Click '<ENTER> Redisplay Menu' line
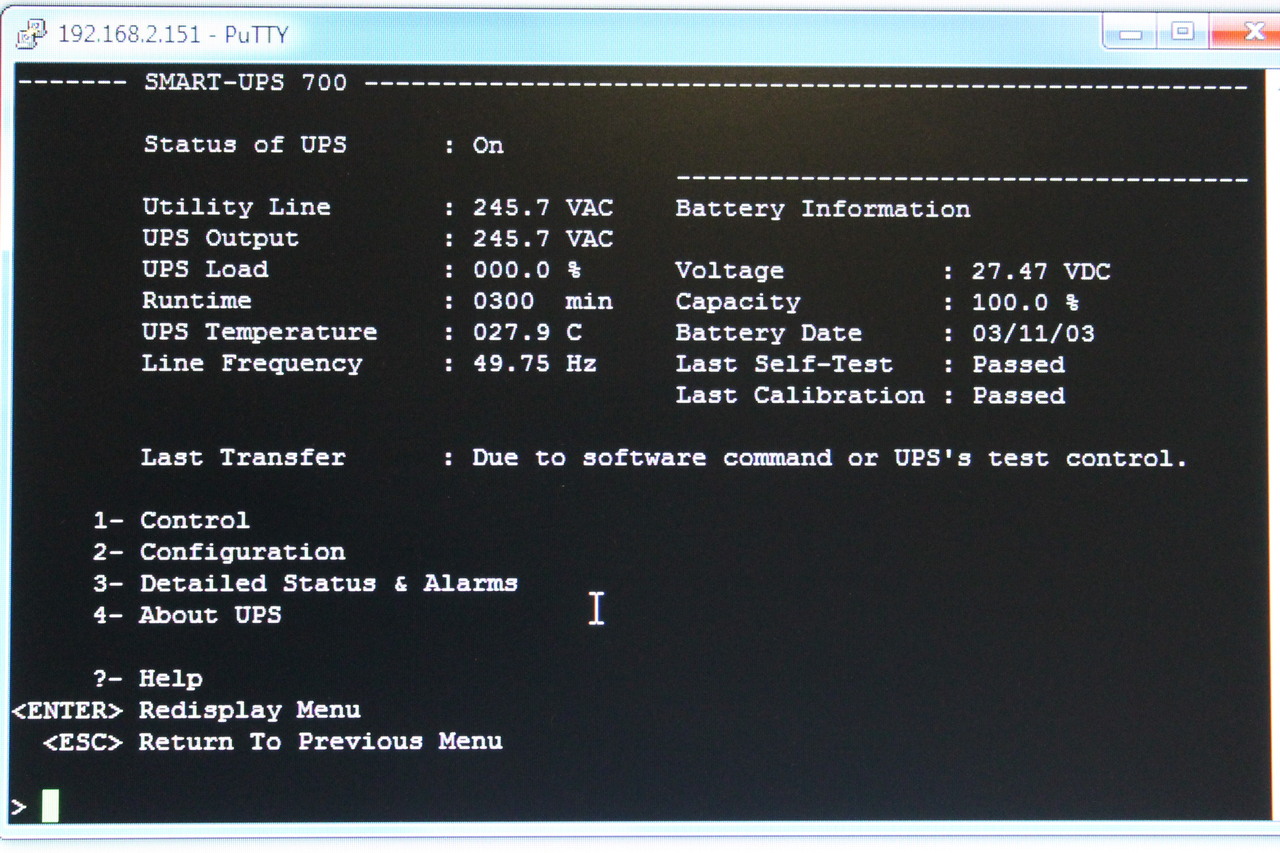This screenshot has height=853, width=1280. (x=186, y=710)
